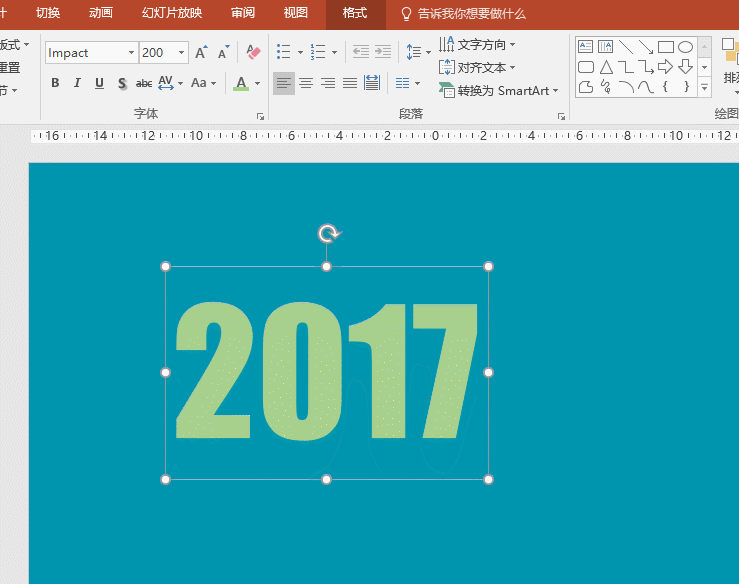The width and height of the screenshot is (739, 584).
Task: Click inside the font size field
Action: [x=158, y=53]
